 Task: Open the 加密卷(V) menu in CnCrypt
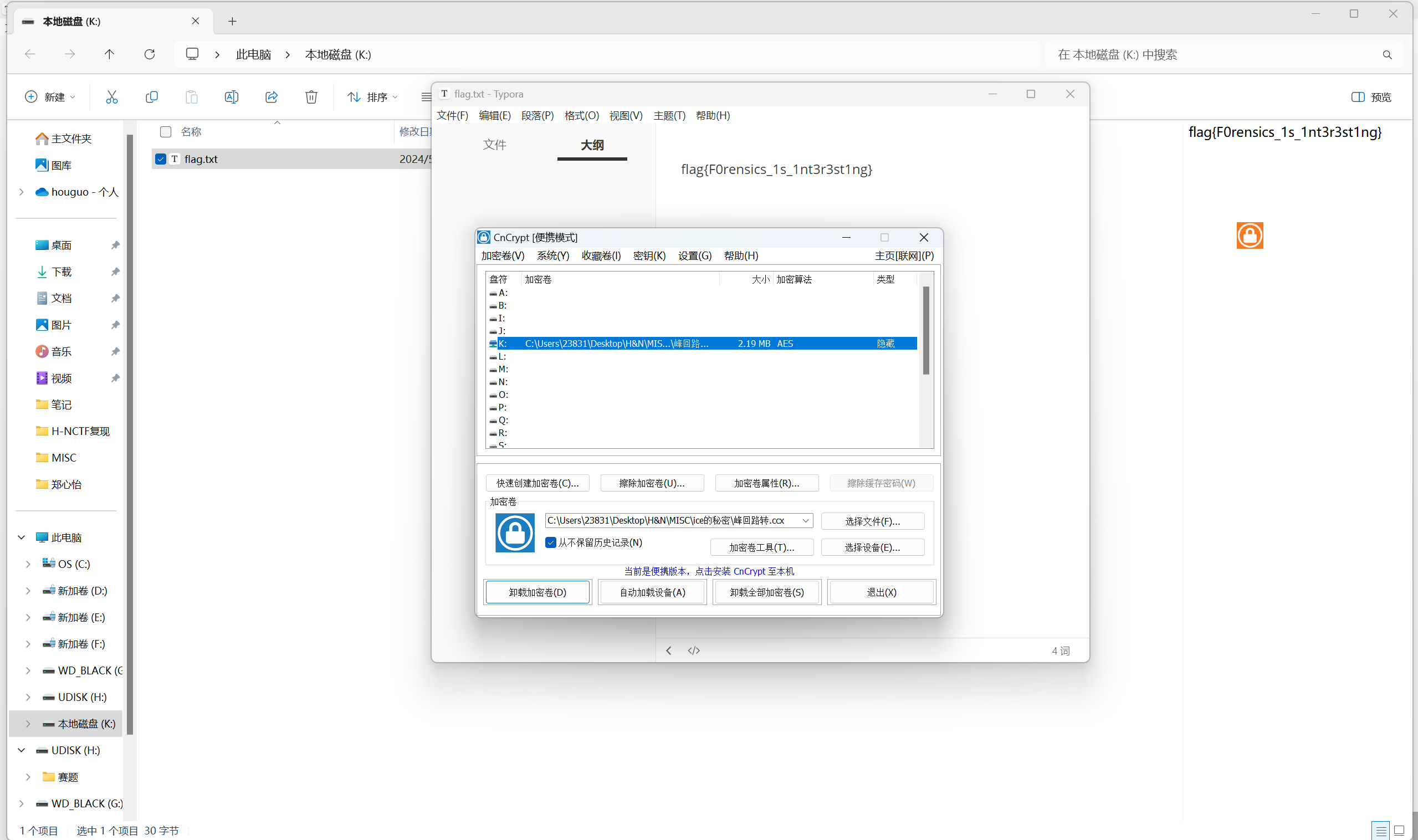click(x=502, y=255)
